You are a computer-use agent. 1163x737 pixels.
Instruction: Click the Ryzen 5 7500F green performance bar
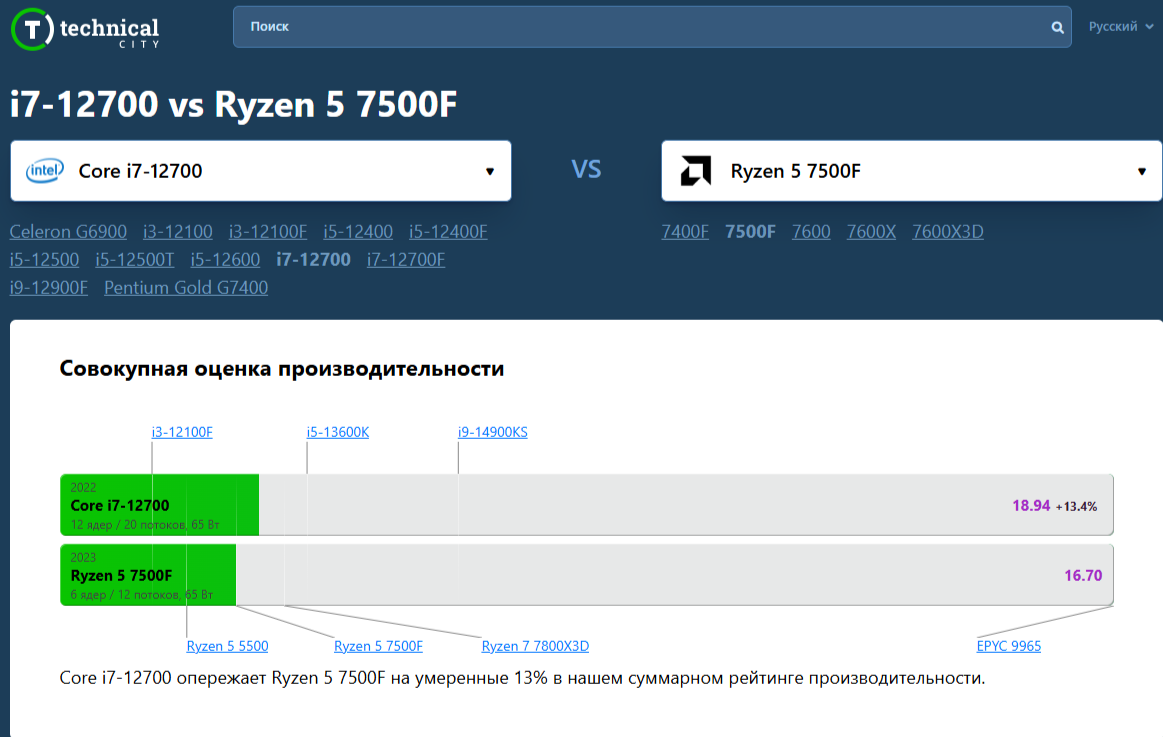pos(148,575)
